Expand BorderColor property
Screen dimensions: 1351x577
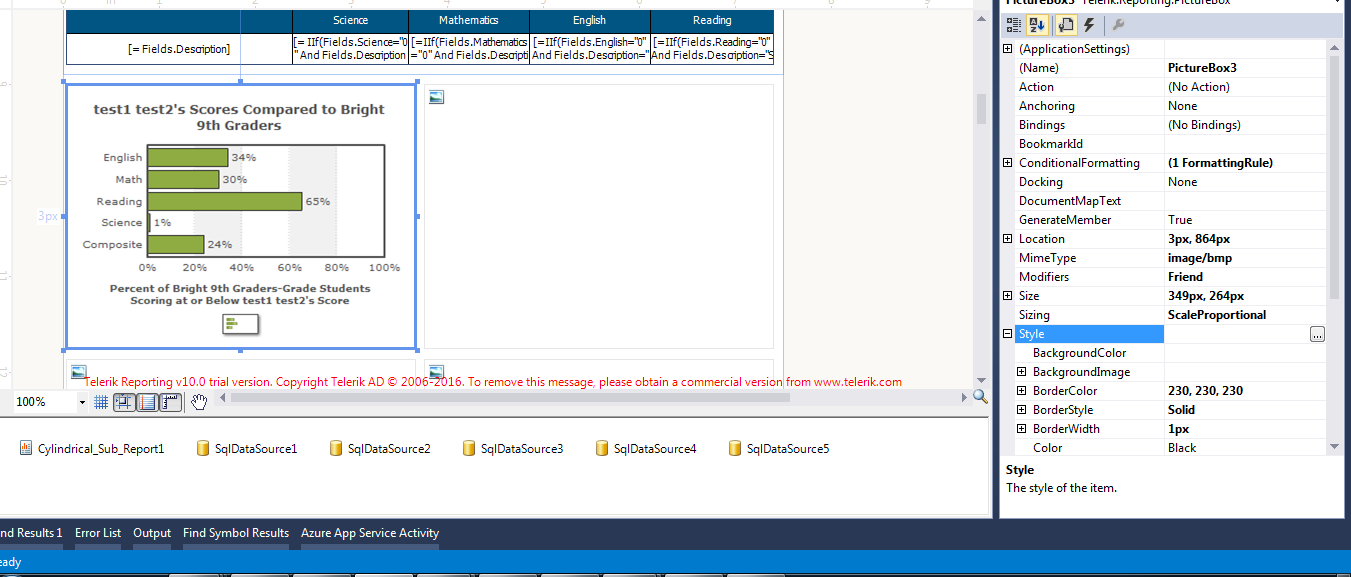[1021, 391]
